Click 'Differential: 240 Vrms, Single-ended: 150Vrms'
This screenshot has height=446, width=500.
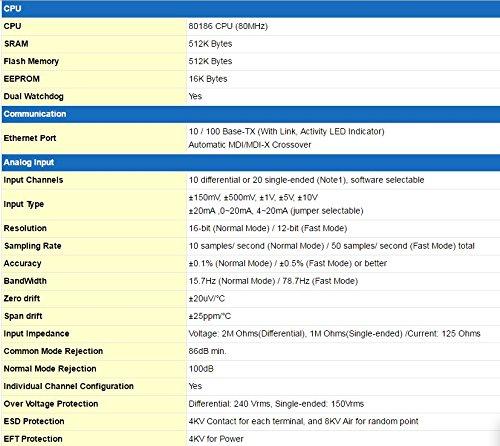tap(276, 404)
